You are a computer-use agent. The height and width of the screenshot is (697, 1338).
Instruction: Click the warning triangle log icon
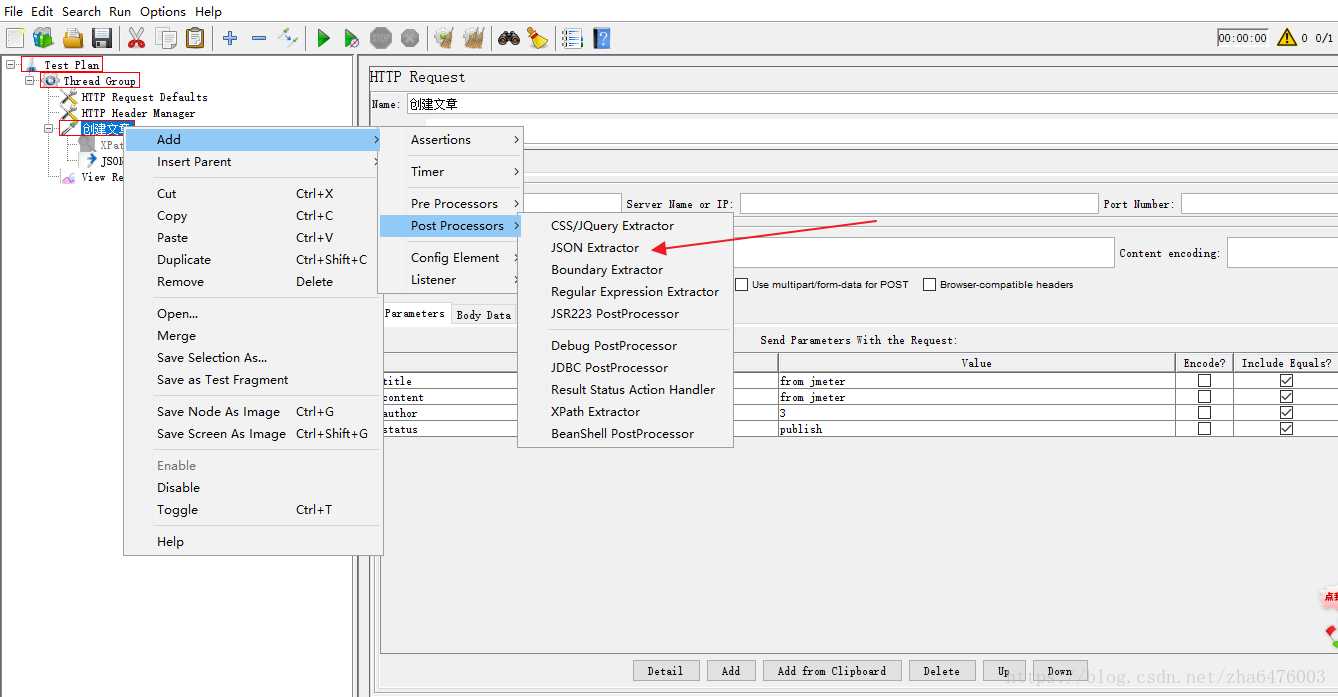coord(1286,38)
